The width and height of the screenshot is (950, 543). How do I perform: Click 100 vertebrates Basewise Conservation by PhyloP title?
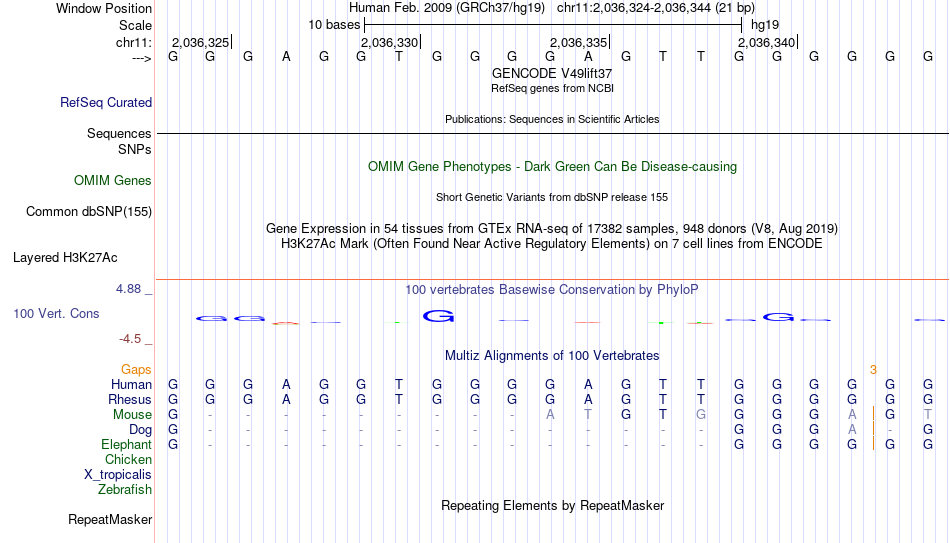[552, 290]
